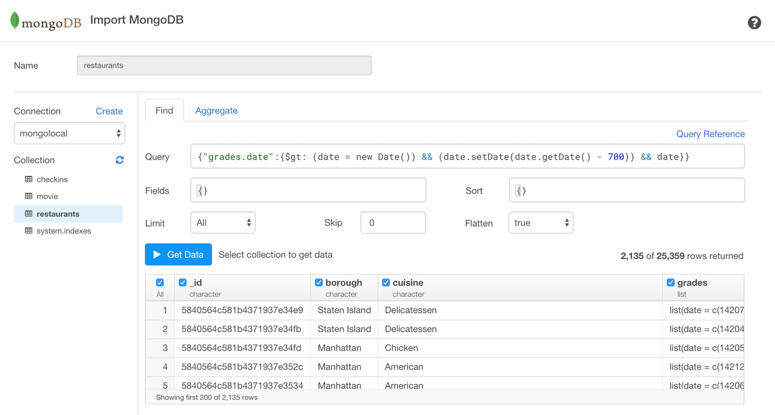This screenshot has height=415, width=775.
Task: Click the table icon beside system.indexes
Action: tap(28, 231)
